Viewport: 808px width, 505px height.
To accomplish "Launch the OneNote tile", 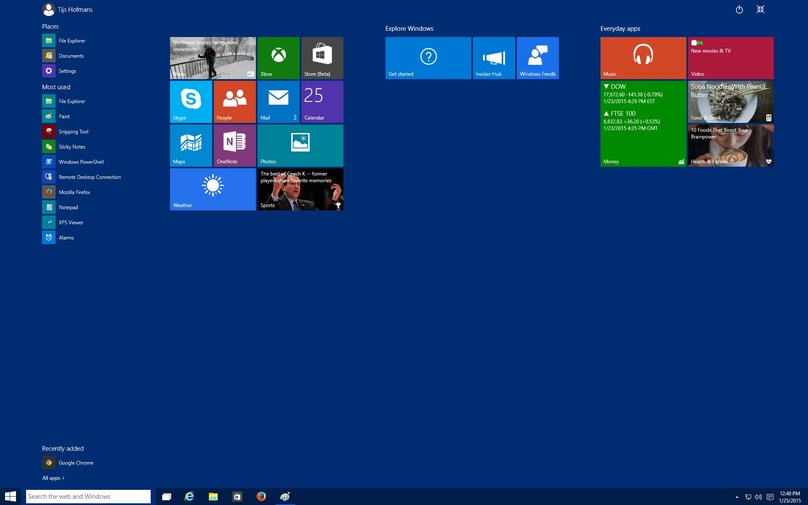I will click(234, 145).
